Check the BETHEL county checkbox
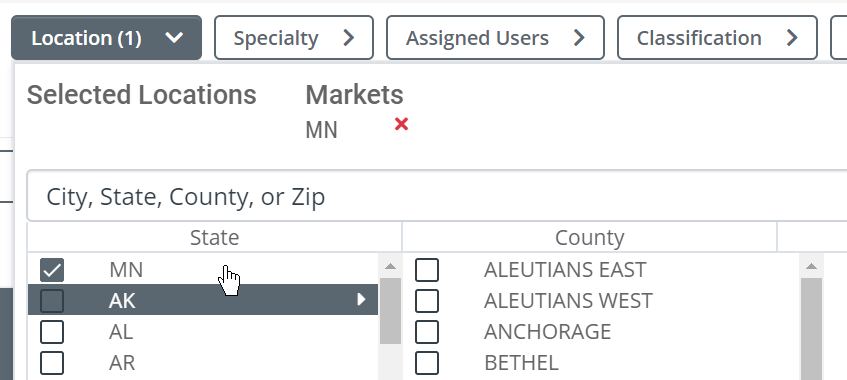The image size is (847, 380). (427, 363)
